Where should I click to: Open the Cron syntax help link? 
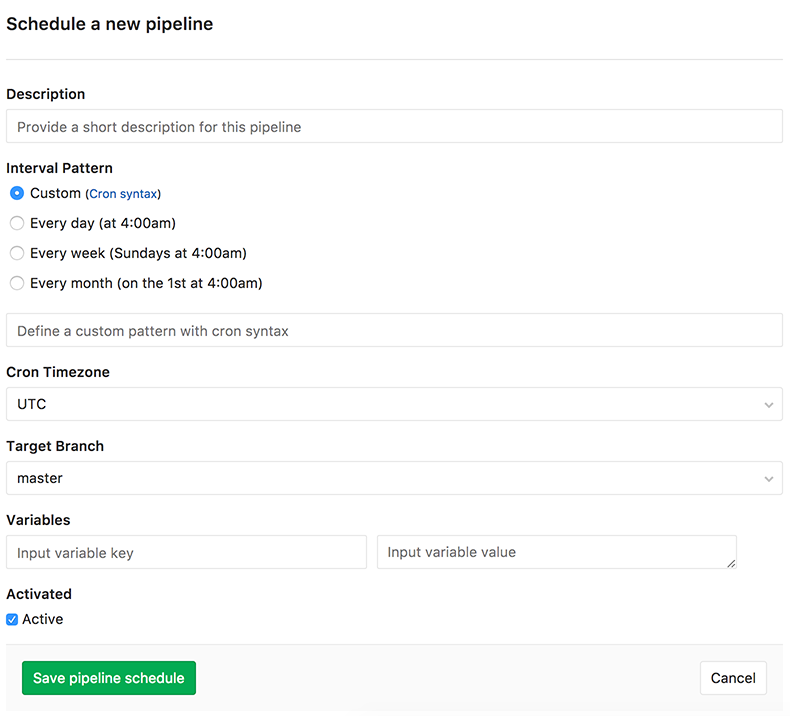coord(123,194)
